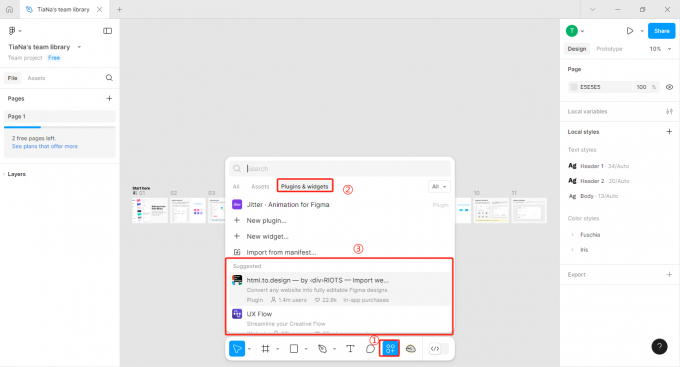This screenshot has height=367, width=680.
Task: Click the UX Flow widget icon
Action: [x=237, y=314]
